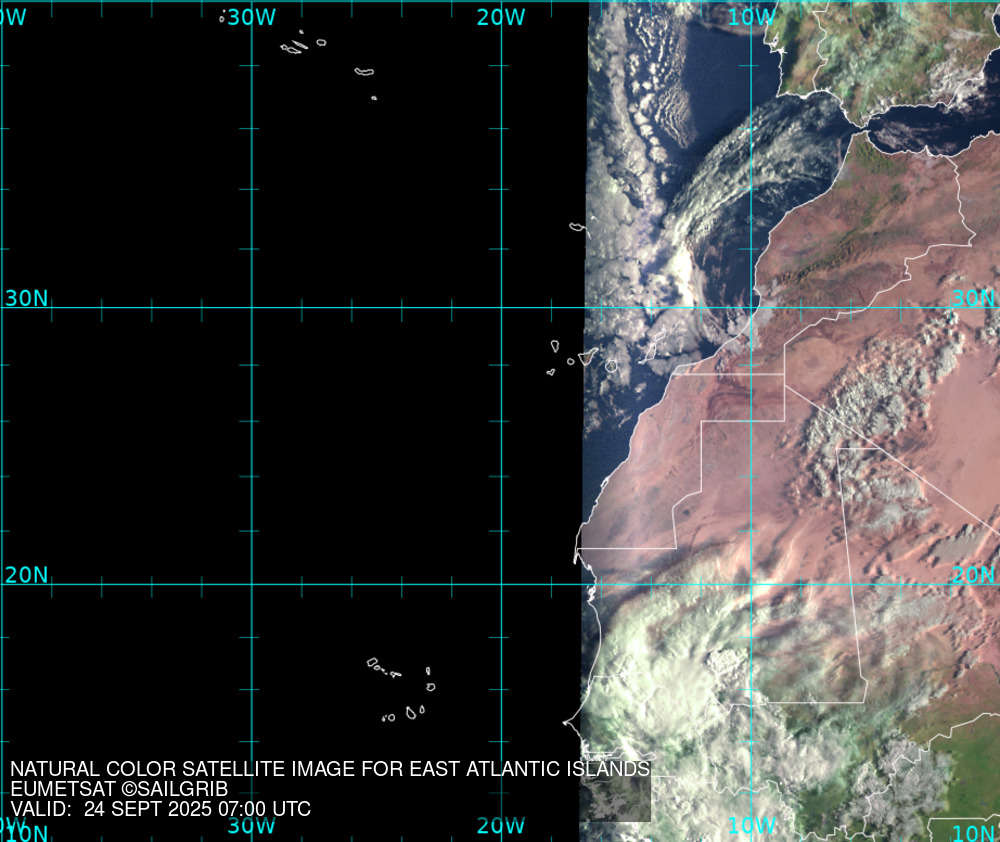The height and width of the screenshot is (842, 1000).
Task: Click the 30N and 30W grid line intersection
Action: pos(251,308)
